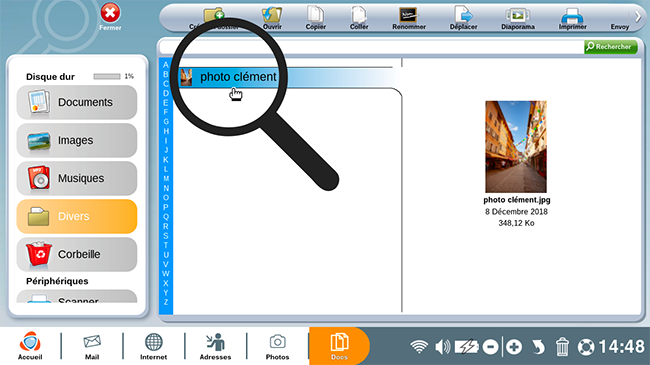Click the Copier toolbar icon

click(x=315, y=18)
